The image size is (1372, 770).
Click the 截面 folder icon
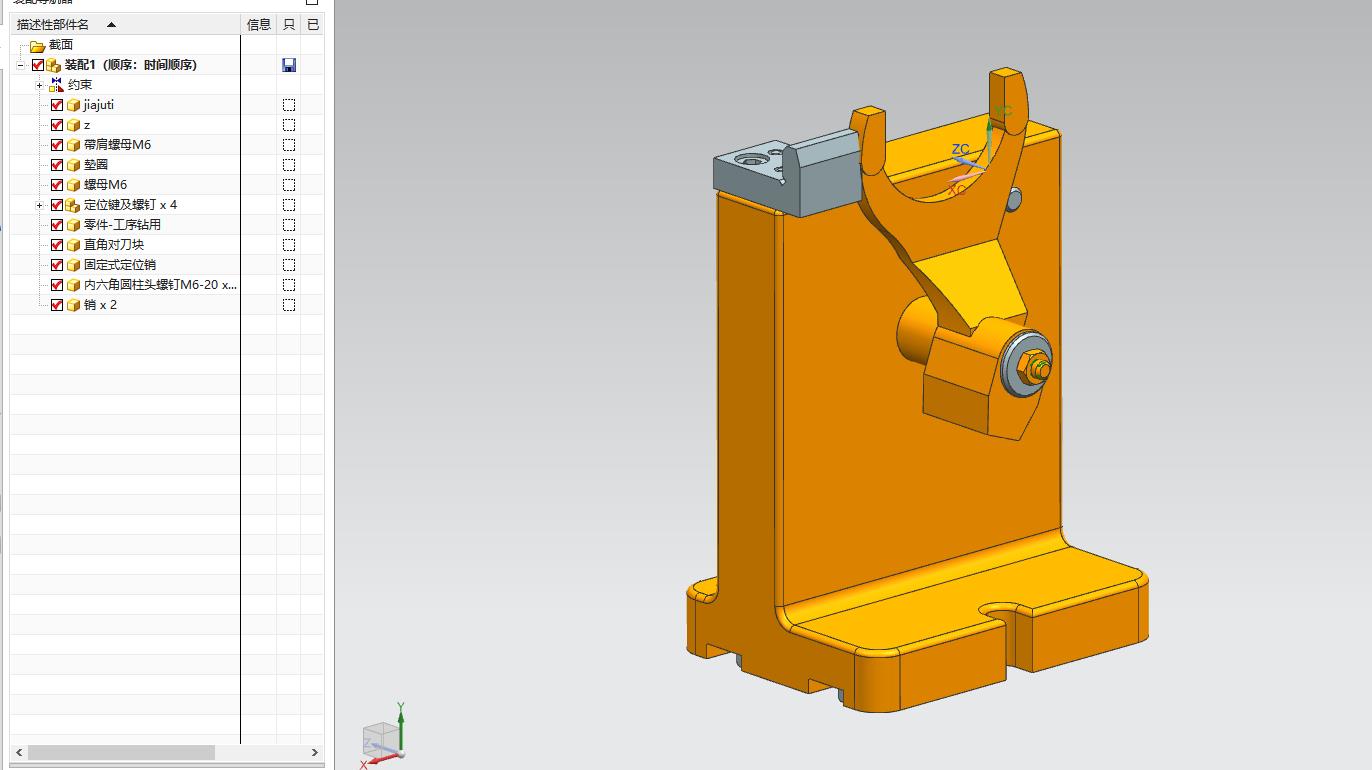coord(38,45)
